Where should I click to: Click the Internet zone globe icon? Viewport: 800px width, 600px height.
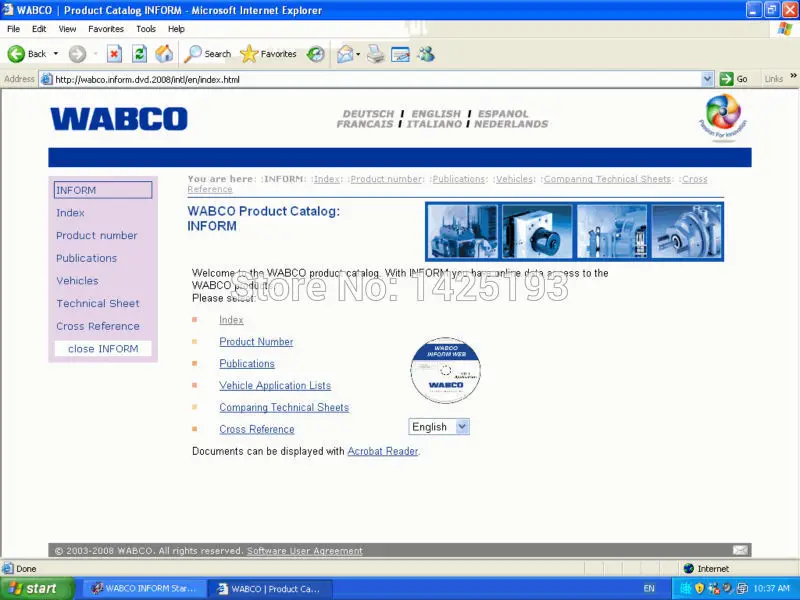click(689, 568)
